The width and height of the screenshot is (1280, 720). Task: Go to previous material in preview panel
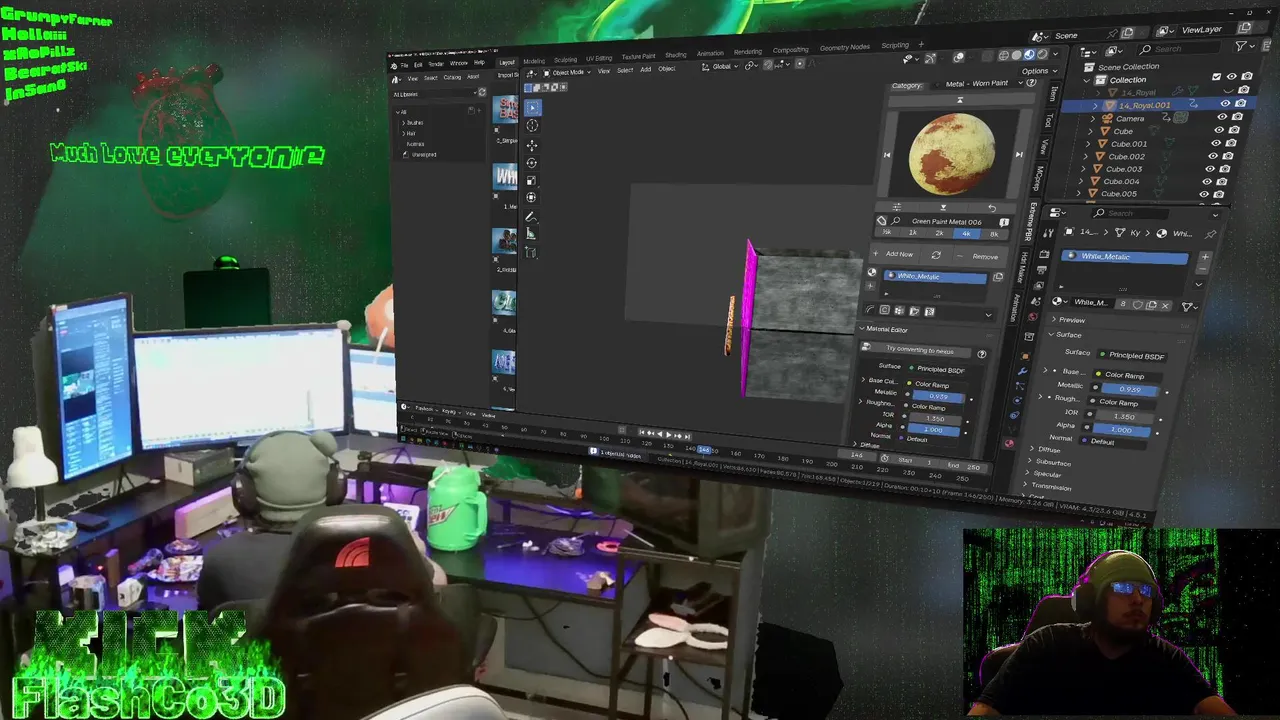click(x=886, y=155)
